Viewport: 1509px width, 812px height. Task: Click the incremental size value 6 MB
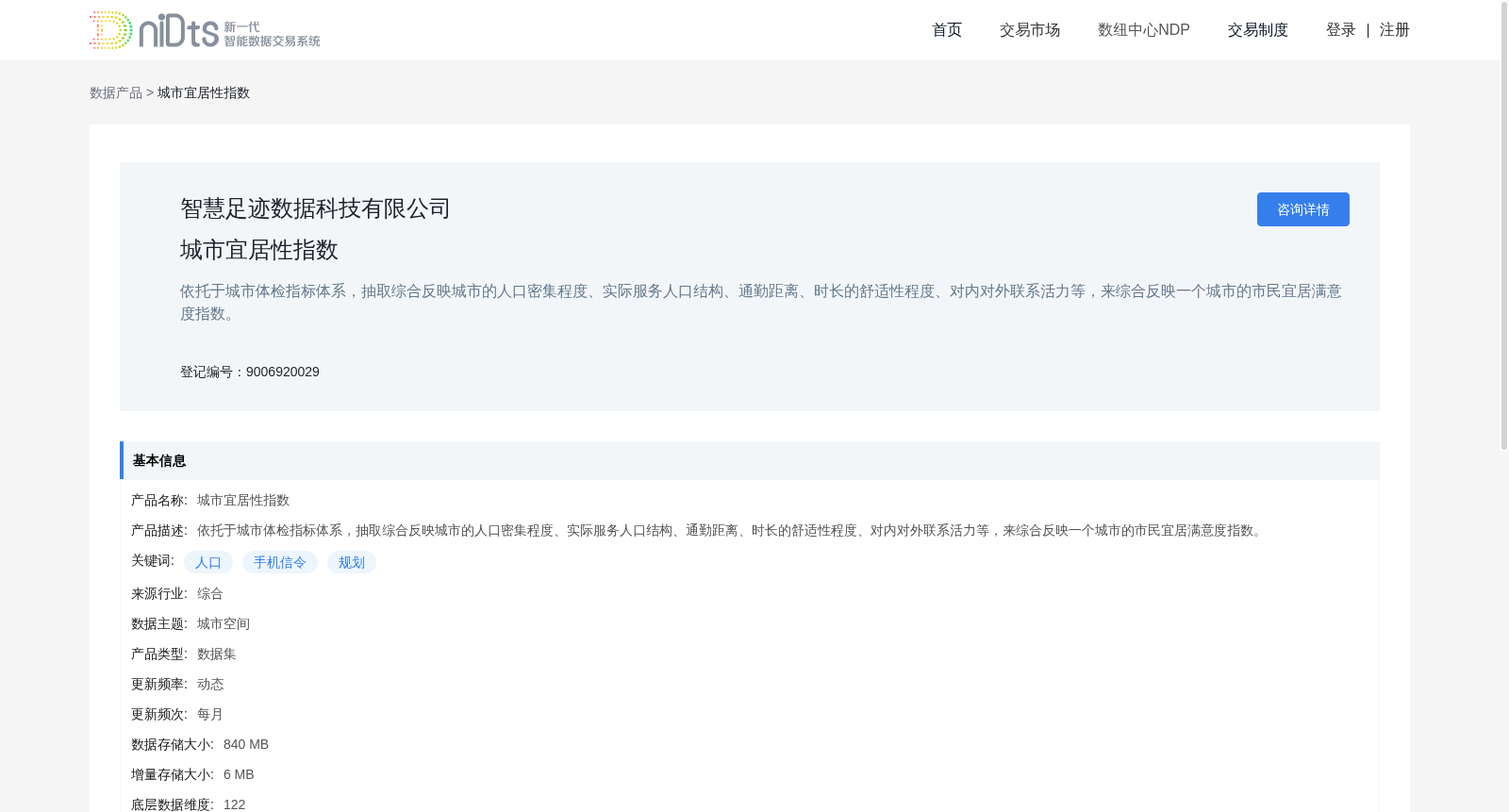click(x=239, y=774)
